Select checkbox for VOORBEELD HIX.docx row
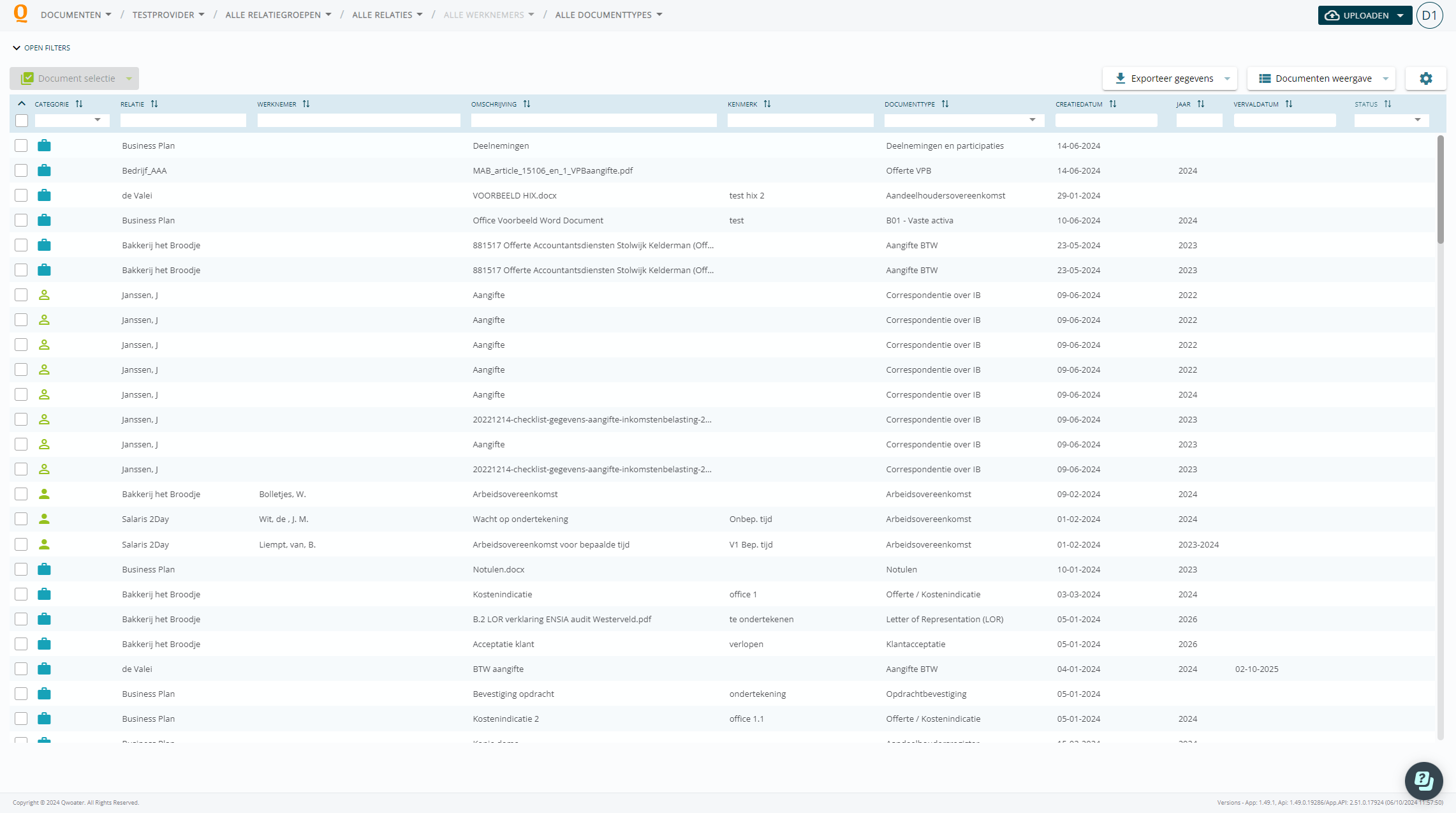Viewport: 1456px width, 813px height. point(22,195)
